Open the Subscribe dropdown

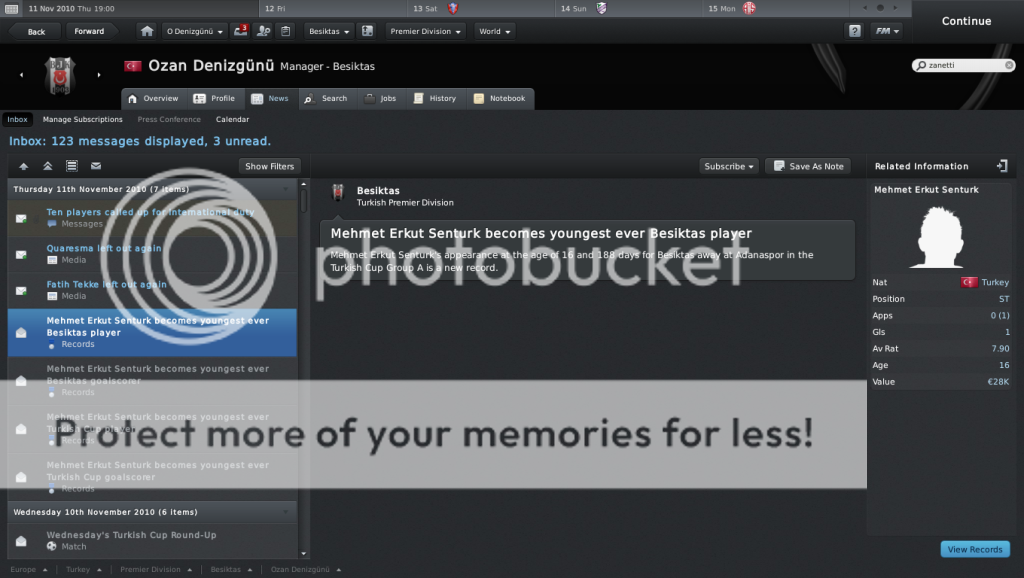click(x=729, y=167)
